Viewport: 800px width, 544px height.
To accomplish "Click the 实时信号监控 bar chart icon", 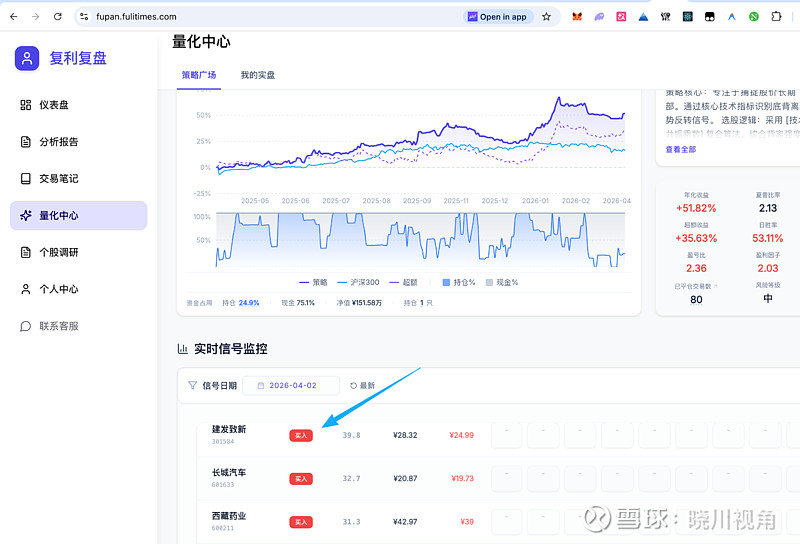I will 183,349.
